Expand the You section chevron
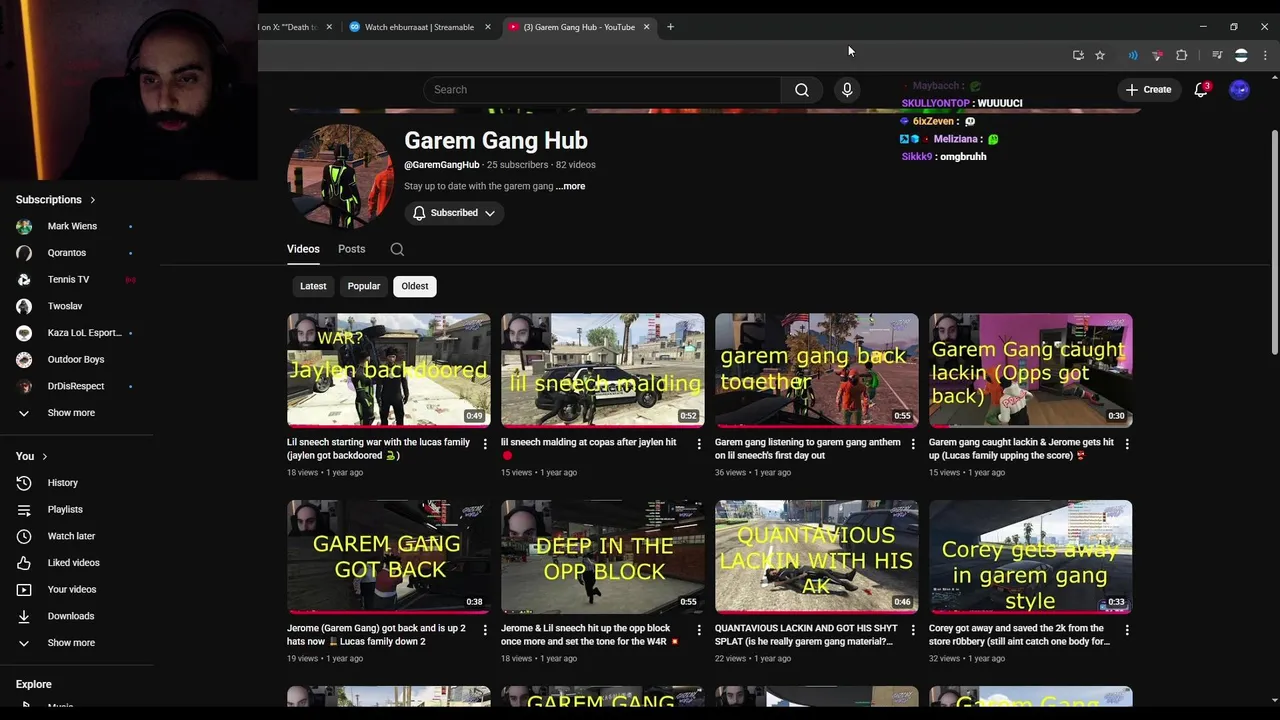The width and height of the screenshot is (1280, 720). [x=44, y=457]
